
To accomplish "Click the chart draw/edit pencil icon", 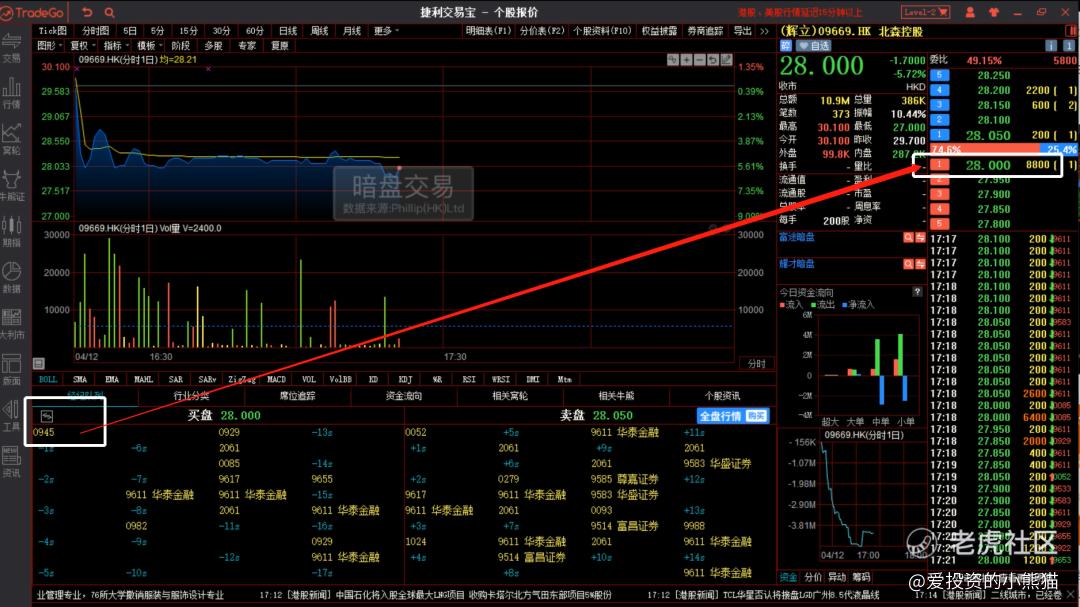I will click(726, 60).
